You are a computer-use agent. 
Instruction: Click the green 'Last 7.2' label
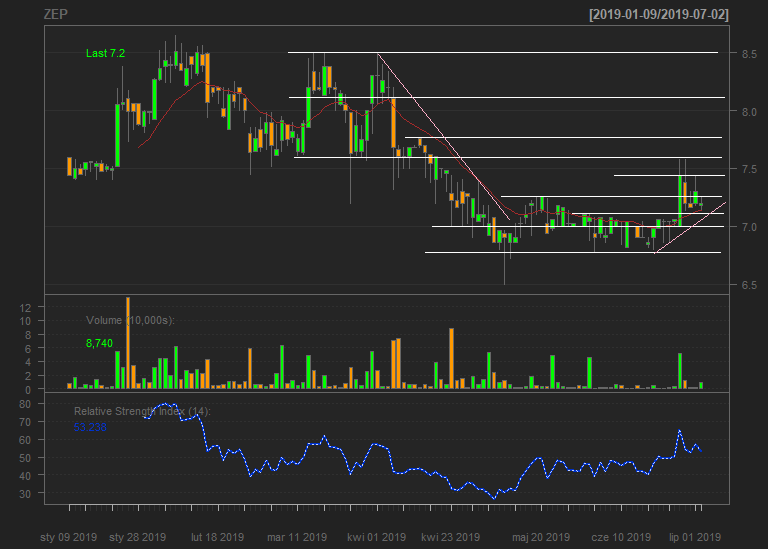(x=105, y=53)
